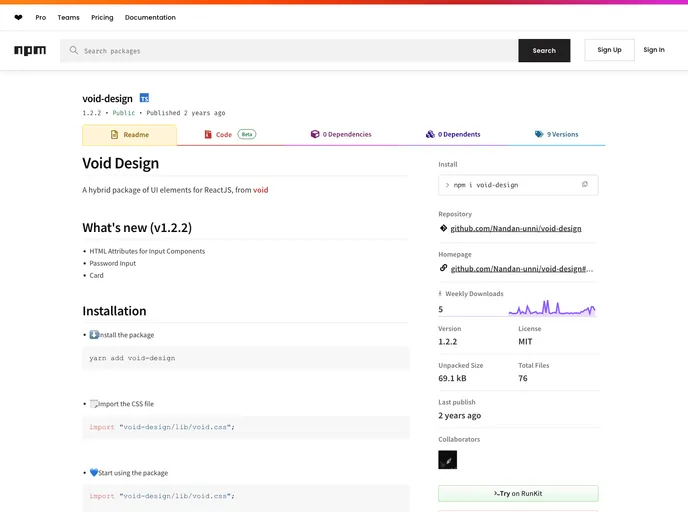Viewport: 688px width, 512px height.
Task: Click the Installation heading
Action: (x=115, y=311)
